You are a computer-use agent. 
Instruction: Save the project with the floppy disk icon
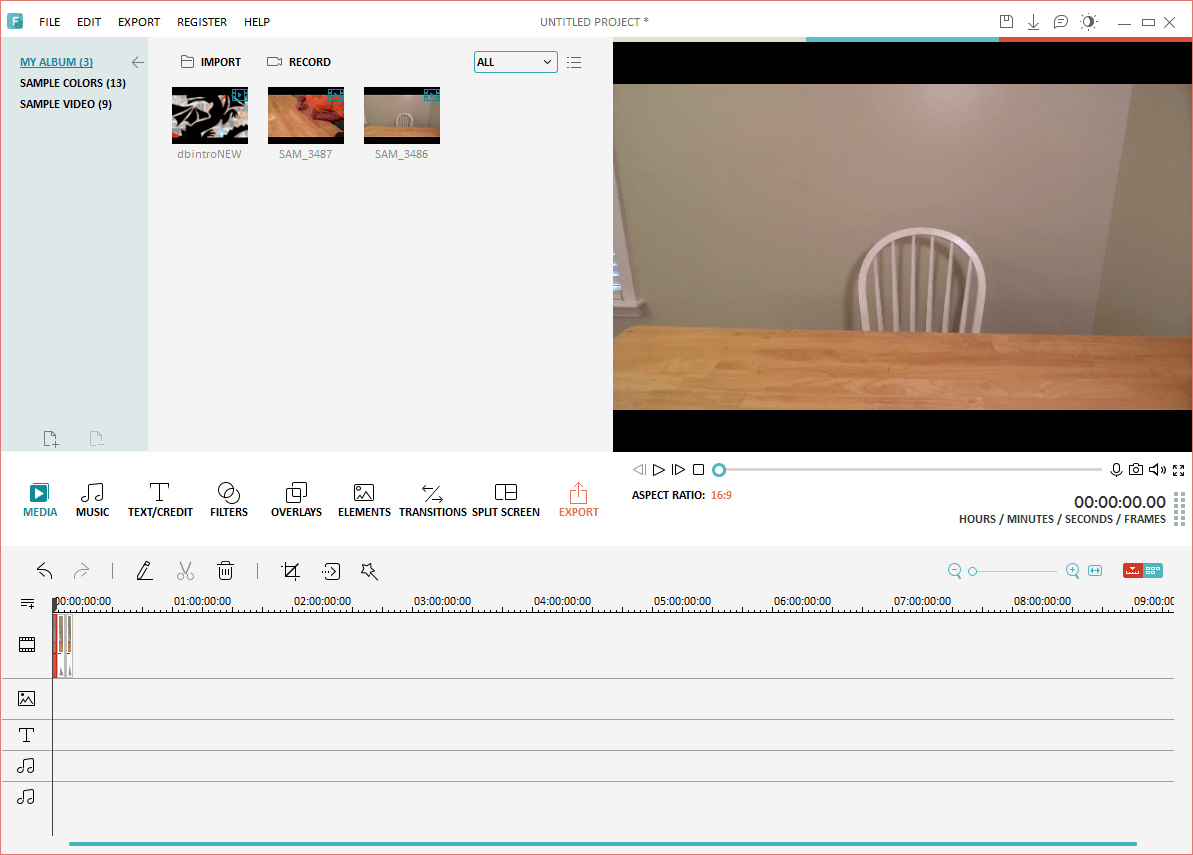1006,22
